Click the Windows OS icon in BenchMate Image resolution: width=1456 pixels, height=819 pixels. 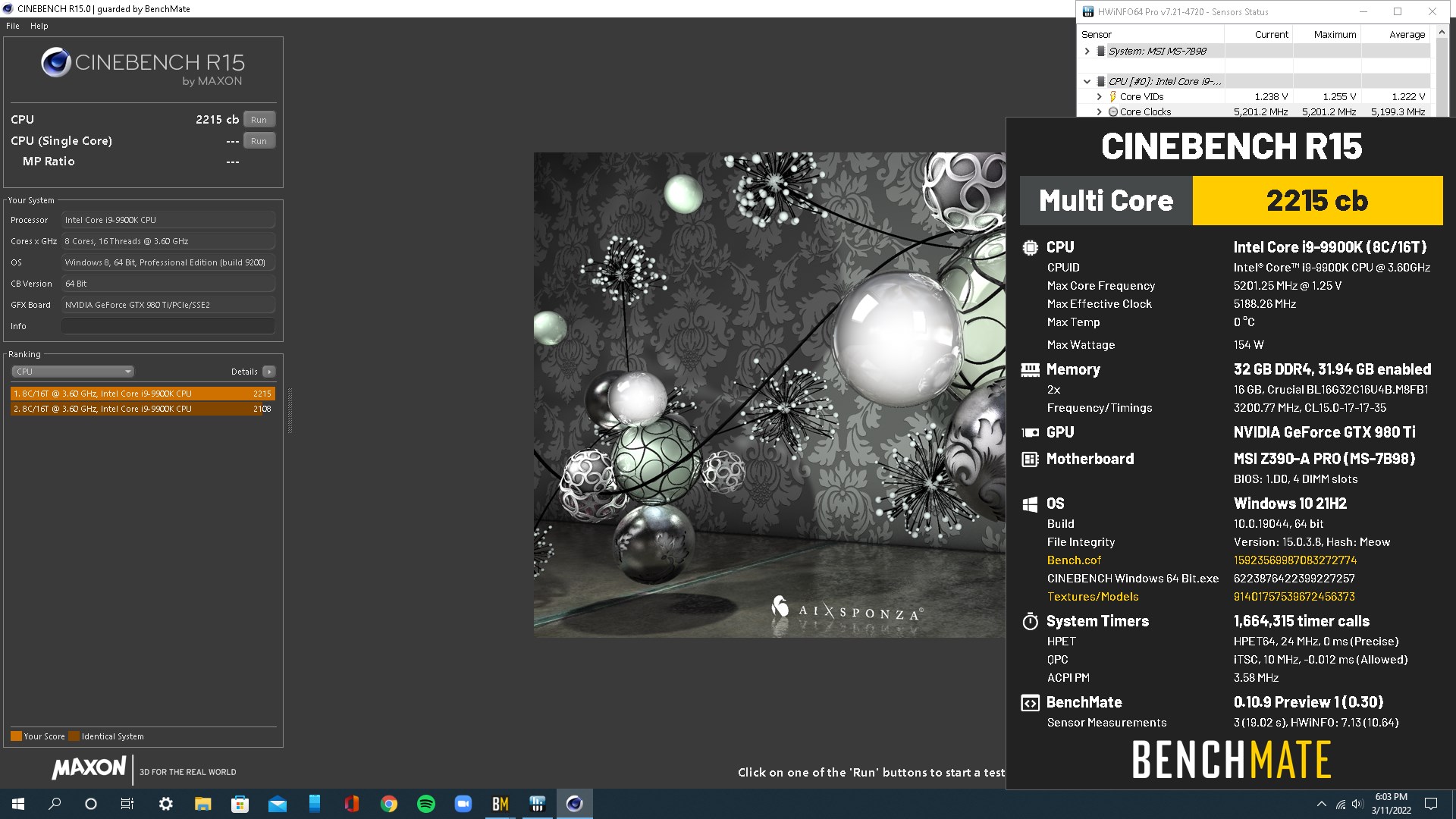pos(1030,504)
